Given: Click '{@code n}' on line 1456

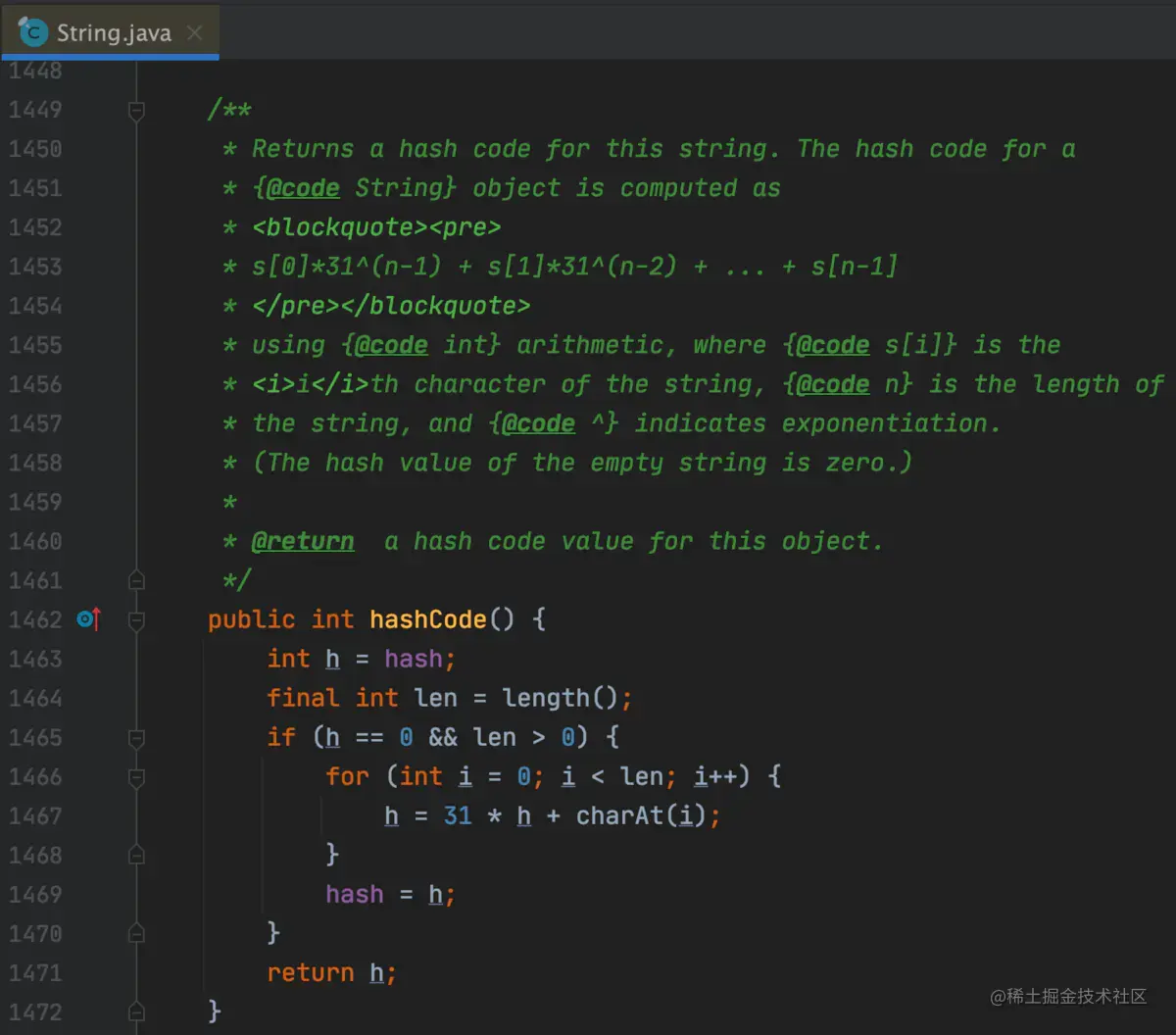Looking at the screenshot, I should click(847, 384).
